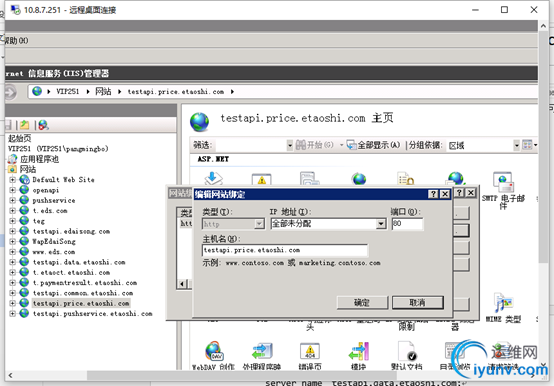Expand the Default Web Site node

13,180
